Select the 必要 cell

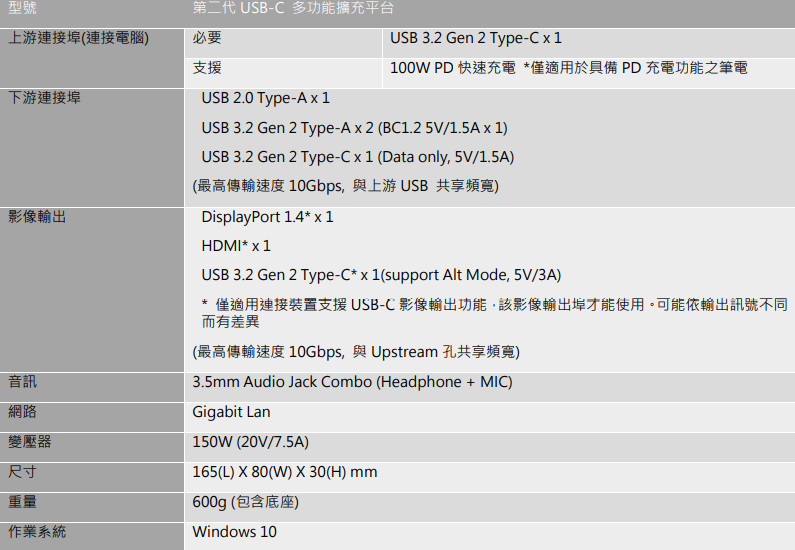pos(207,39)
